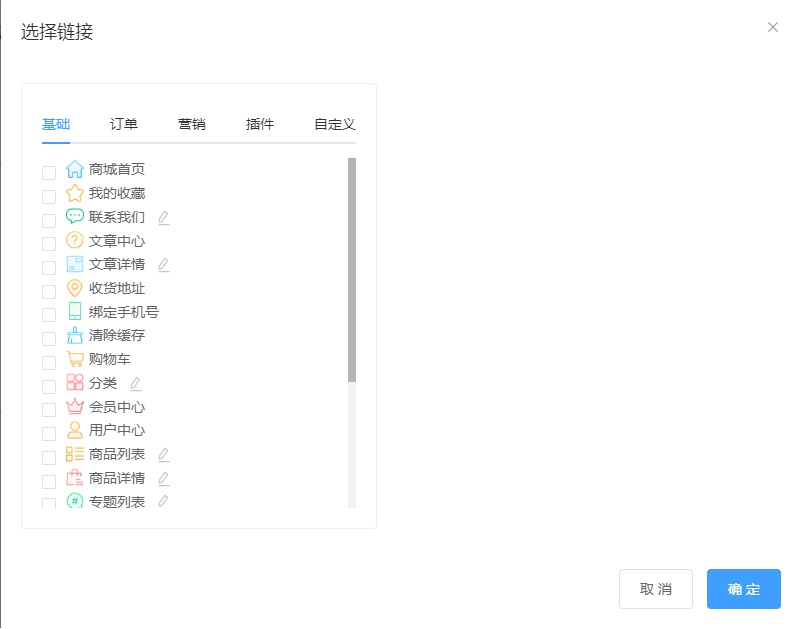Click the pencil edit icon beside 商品详情
Screen dimensions: 798x629
point(163,479)
